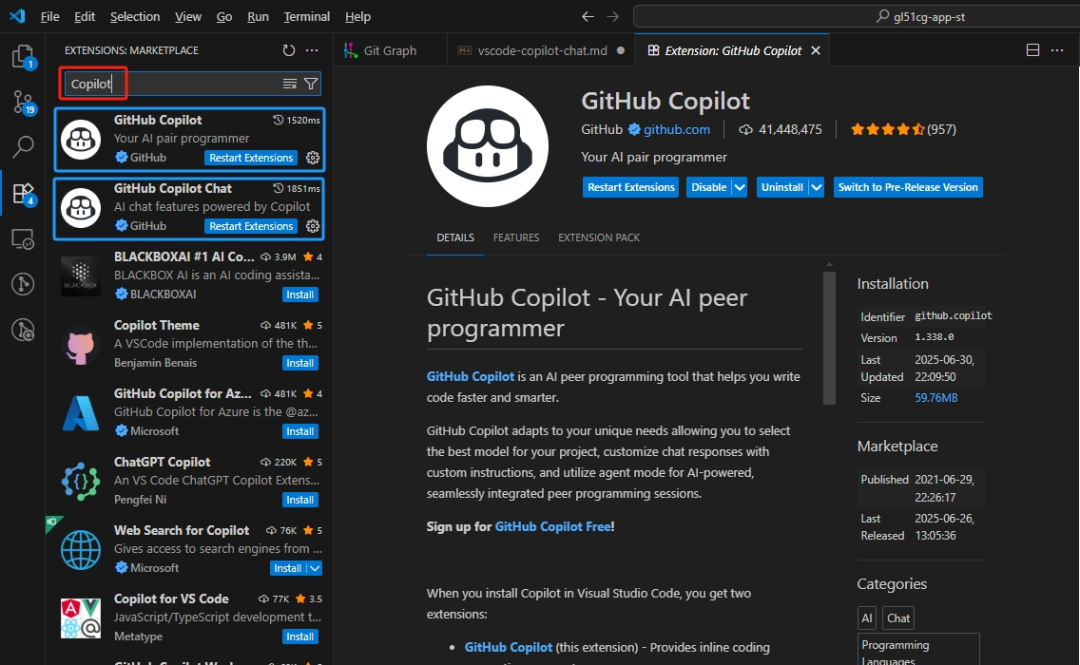Select the Extensions view icon in activity bar
Screen dimensions: 1080x665
pyautogui.click(x=23, y=194)
